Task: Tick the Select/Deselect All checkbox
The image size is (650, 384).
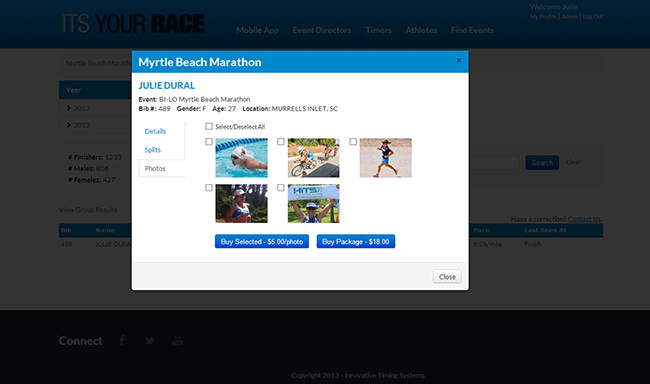Action: [209, 126]
